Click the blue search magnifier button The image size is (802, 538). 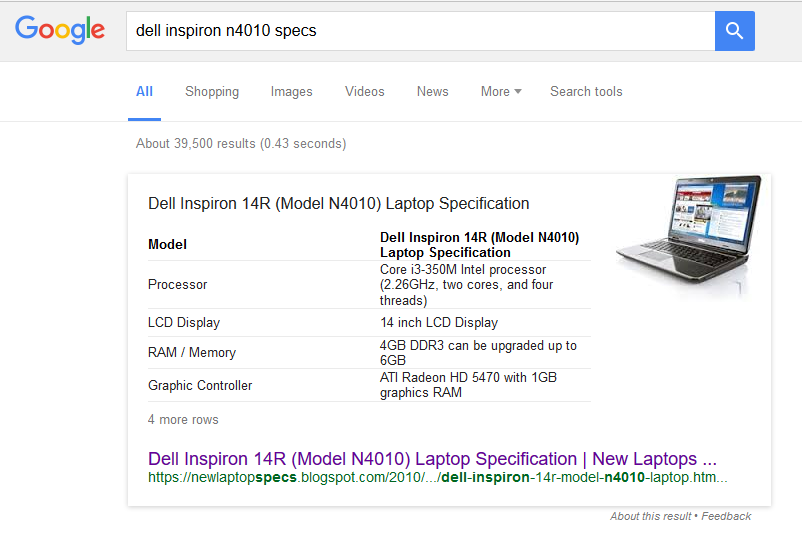[x=734, y=31]
